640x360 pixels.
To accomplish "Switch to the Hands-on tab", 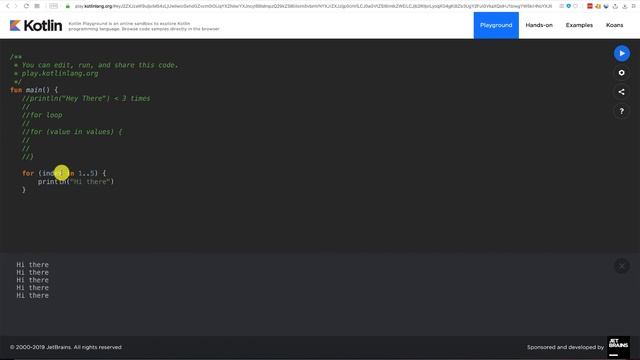I will [x=539, y=25].
